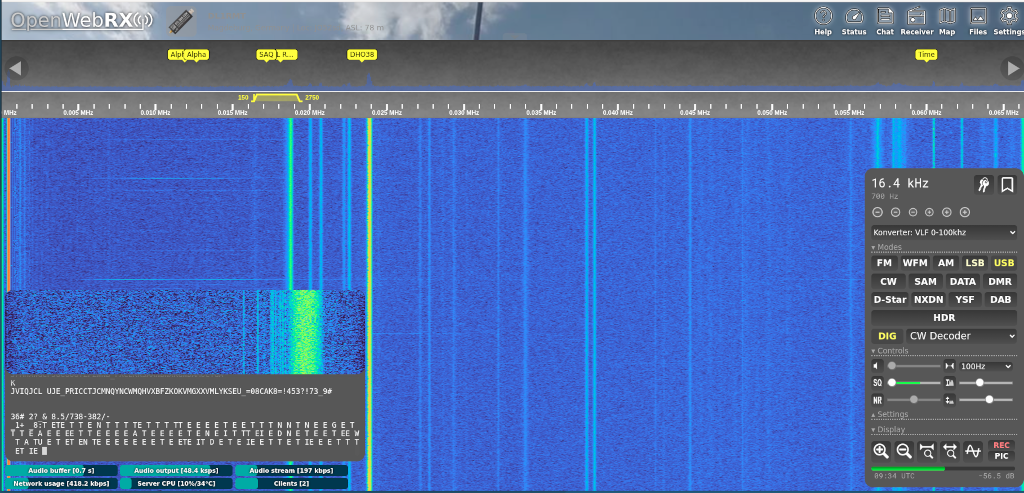
Task: Select the CW mode
Action: click(x=888, y=281)
